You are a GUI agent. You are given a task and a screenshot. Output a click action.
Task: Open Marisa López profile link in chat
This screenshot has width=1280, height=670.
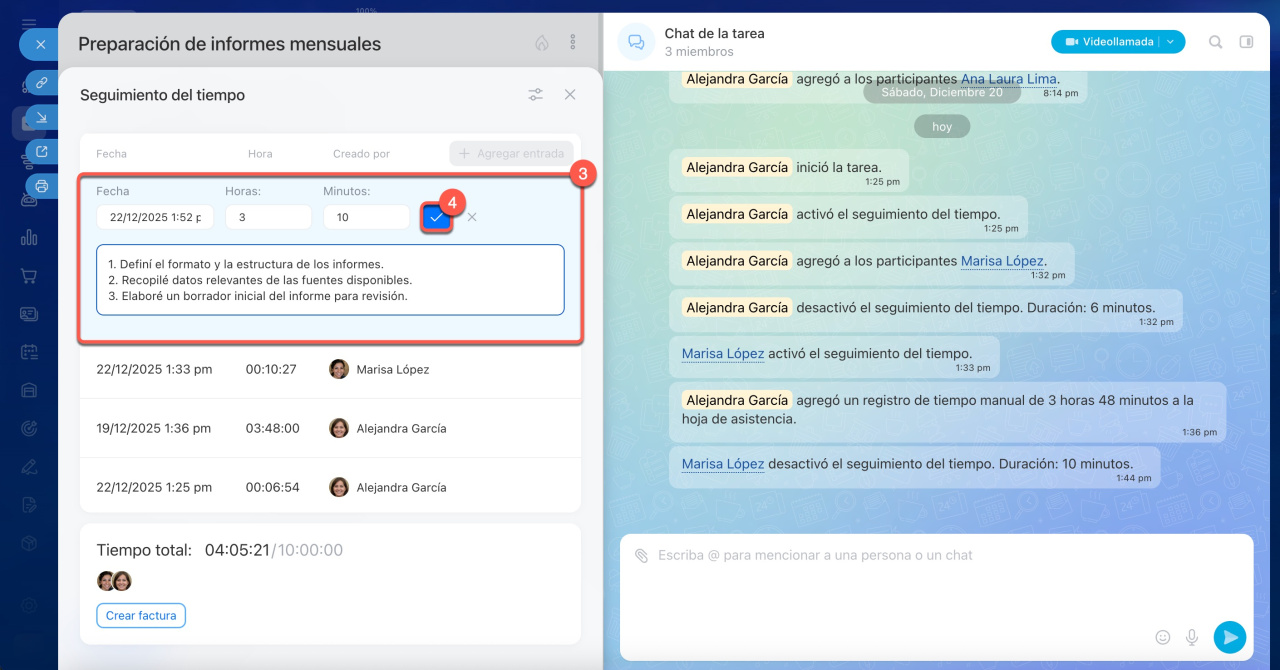(x=1002, y=261)
